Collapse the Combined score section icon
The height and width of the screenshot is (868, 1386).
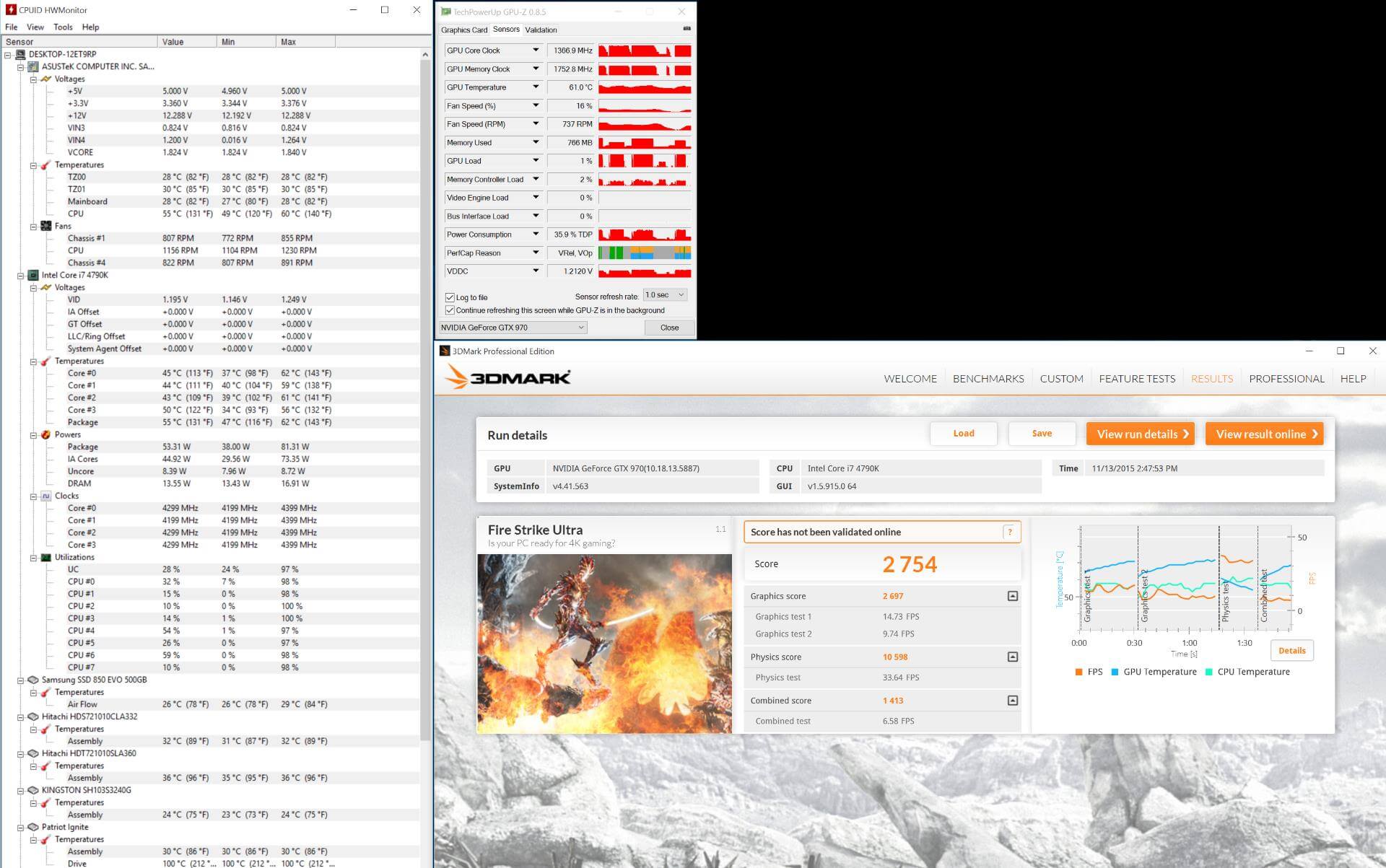tap(1012, 701)
